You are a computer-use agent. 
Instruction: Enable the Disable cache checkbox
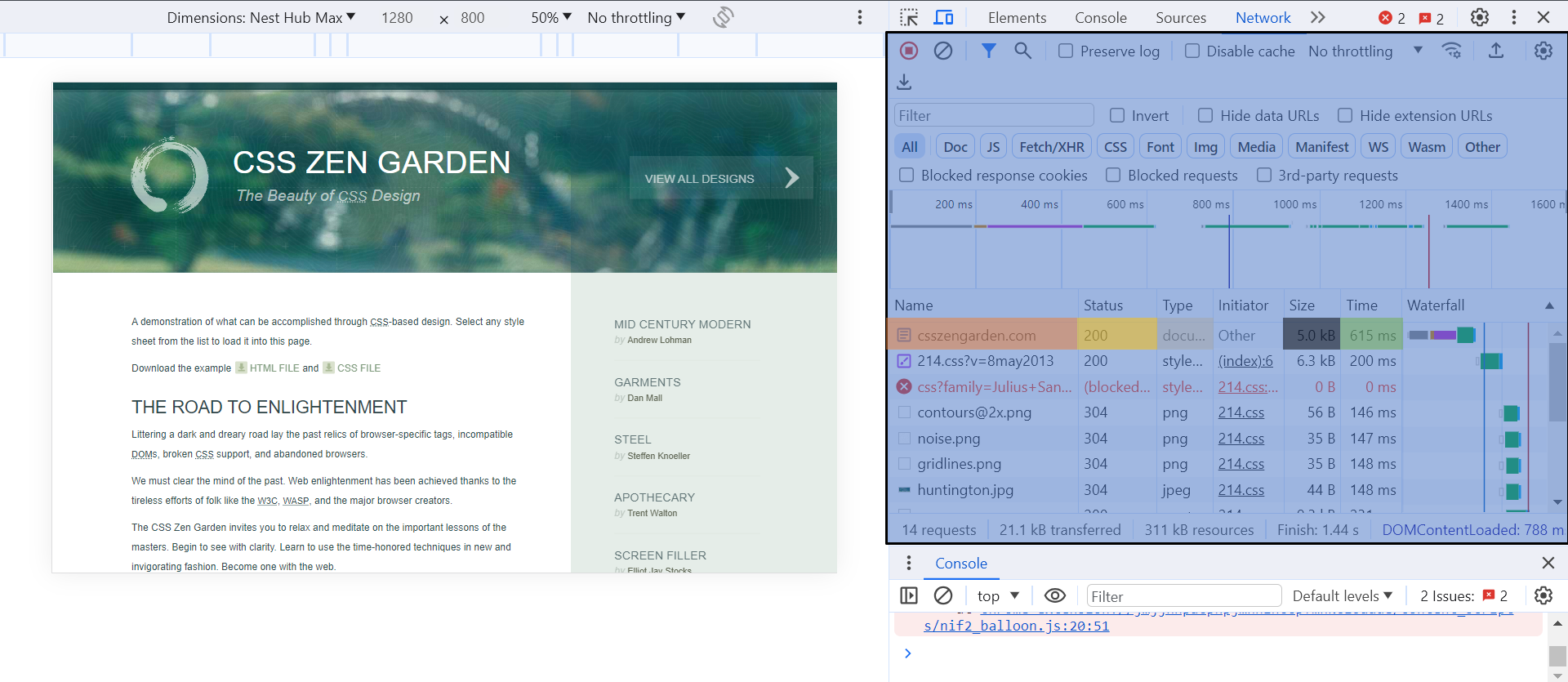coord(1192,51)
